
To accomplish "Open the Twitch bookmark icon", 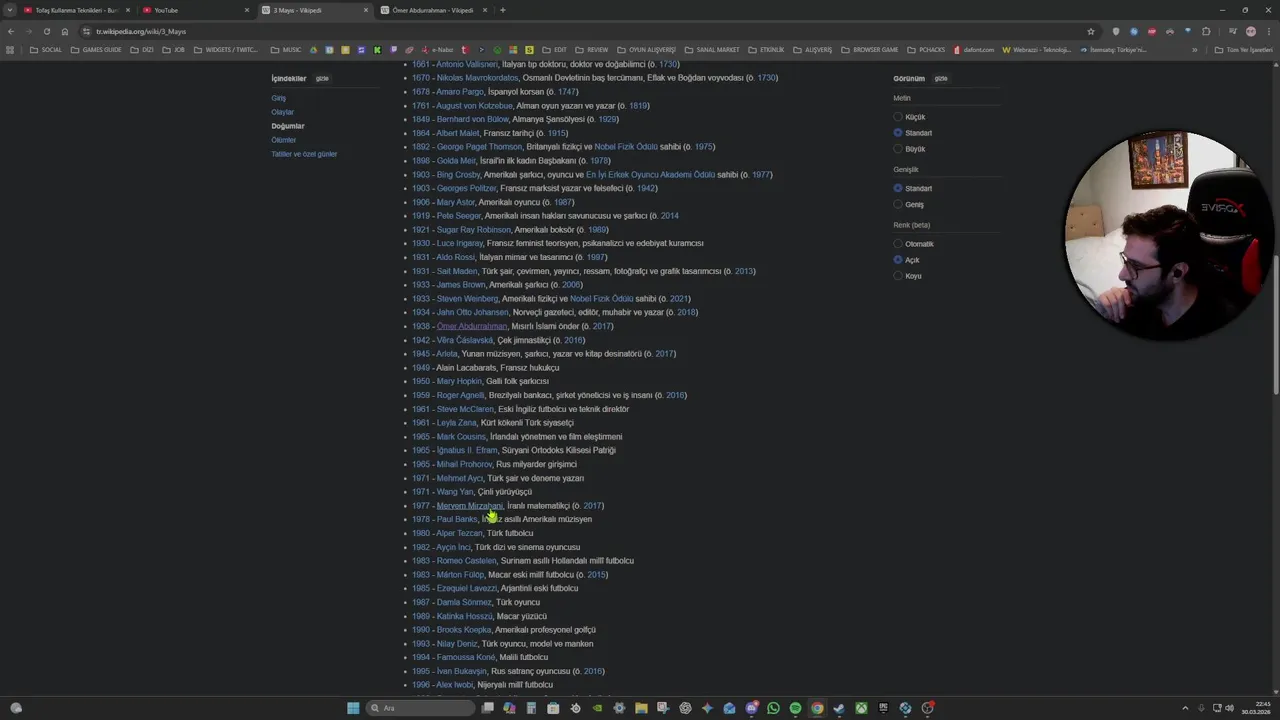I will (393, 50).
